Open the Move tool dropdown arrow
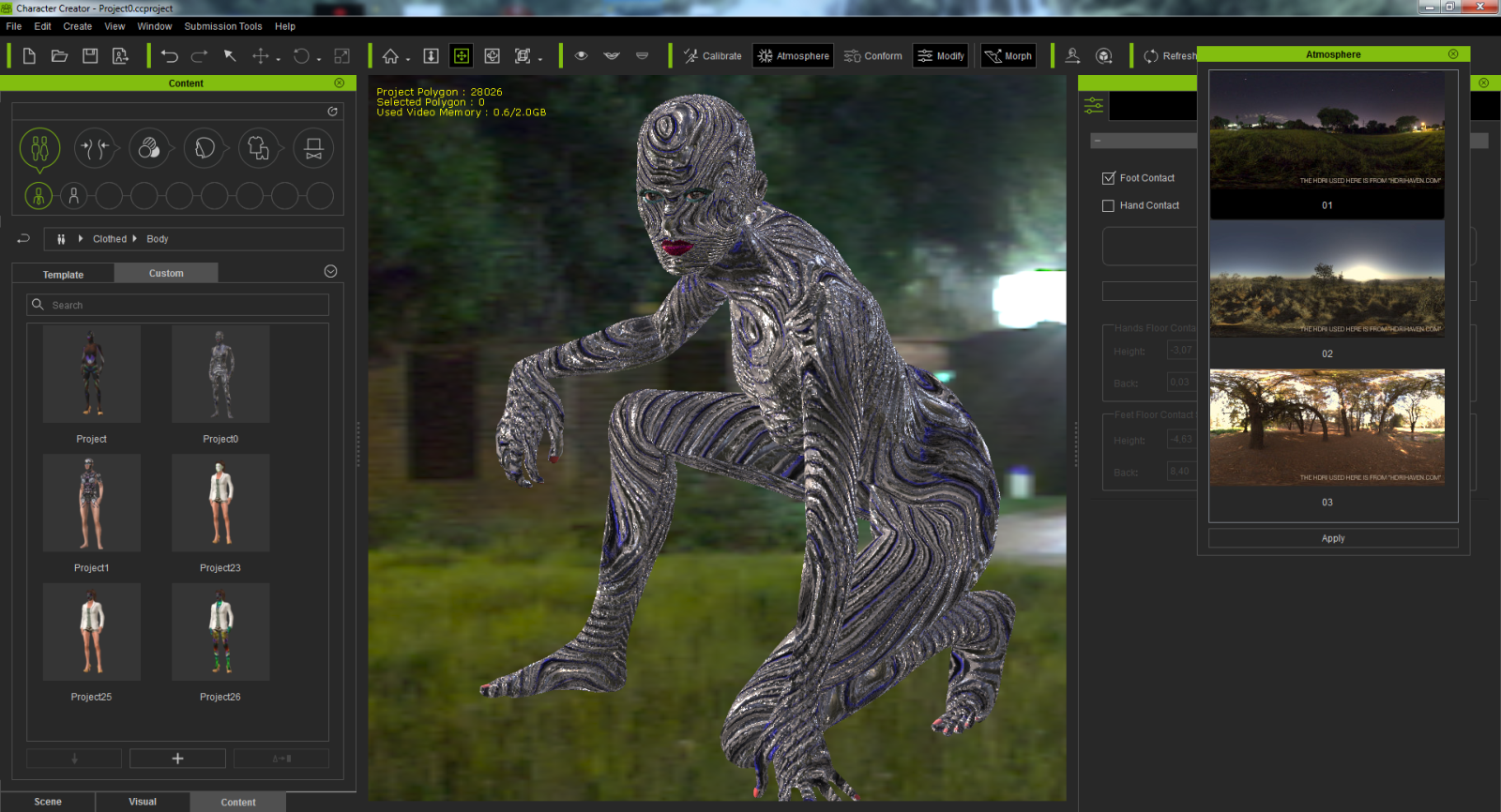Viewport: 1501px width, 812px height. (x=279, y=59)
